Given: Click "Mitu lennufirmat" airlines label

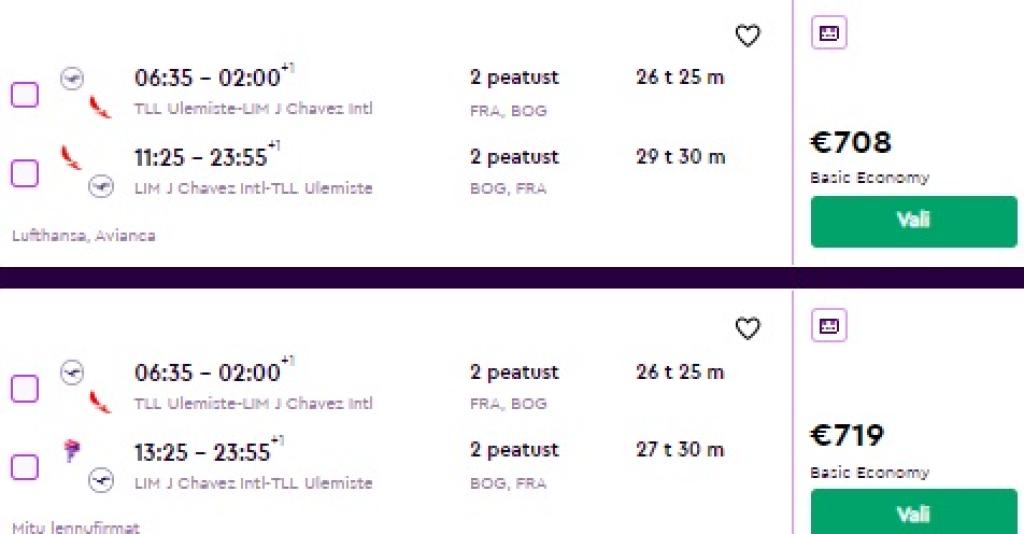Looking at the screenshot, I should tap(76, 527).
